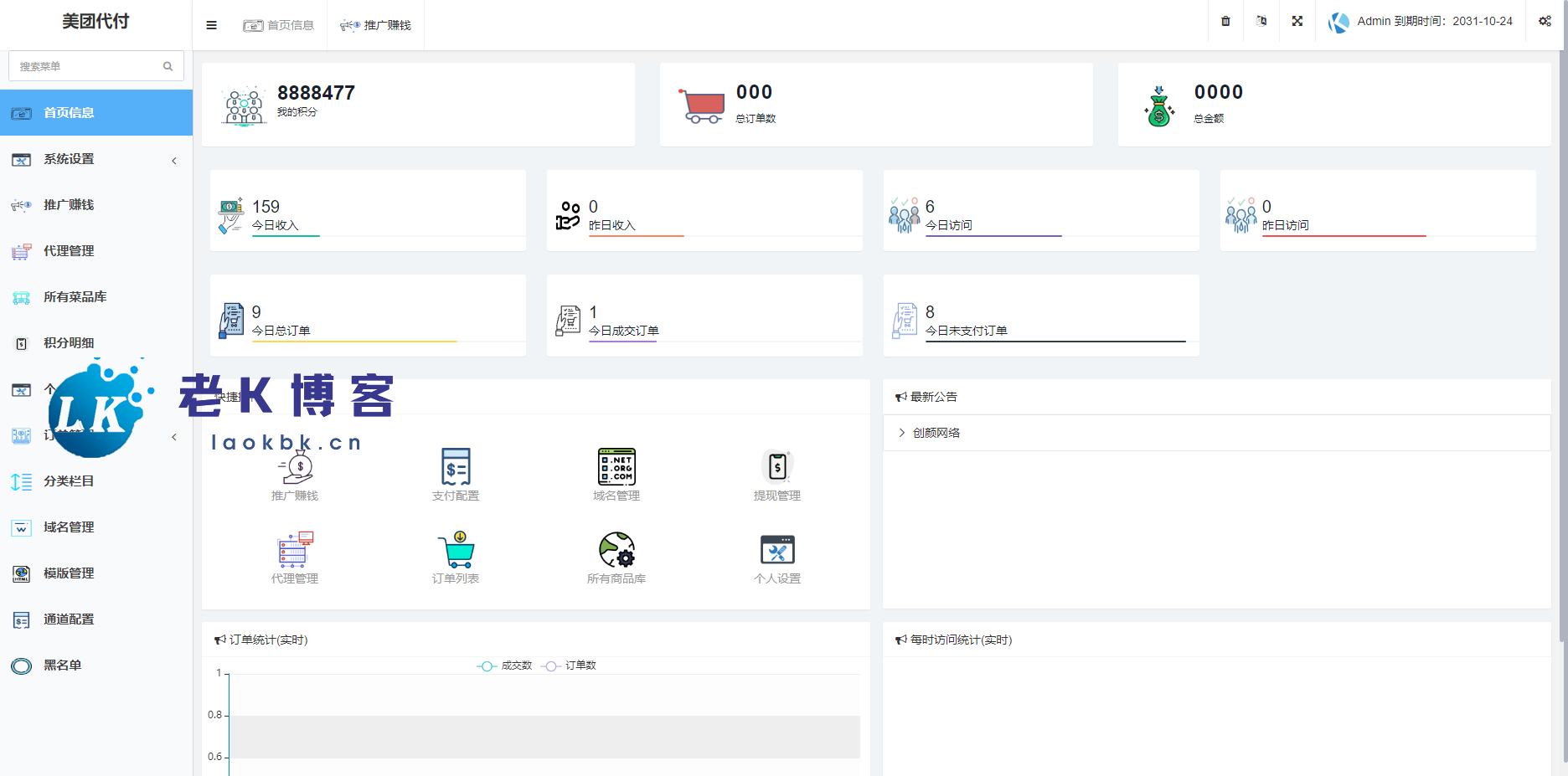Expand the 创颜网络 announcement item
1568x776 pixels.
(936, 433)
